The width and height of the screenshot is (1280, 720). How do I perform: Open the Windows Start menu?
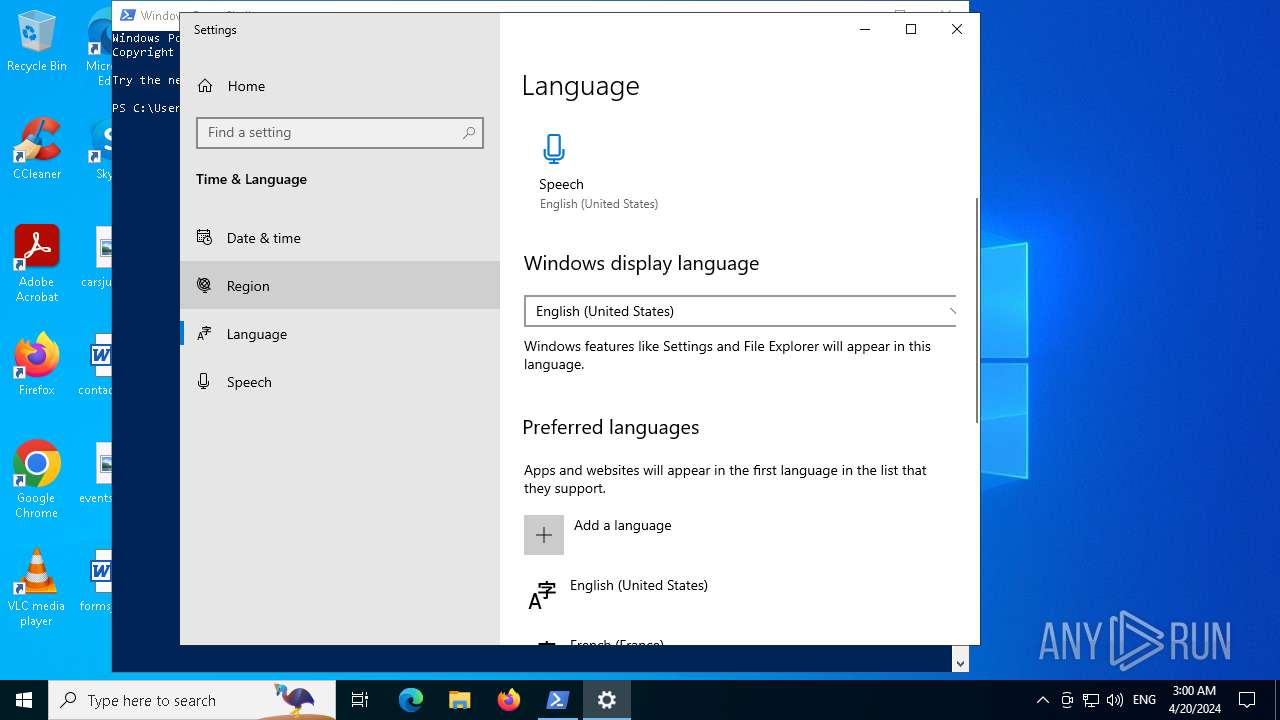point(24,700)
